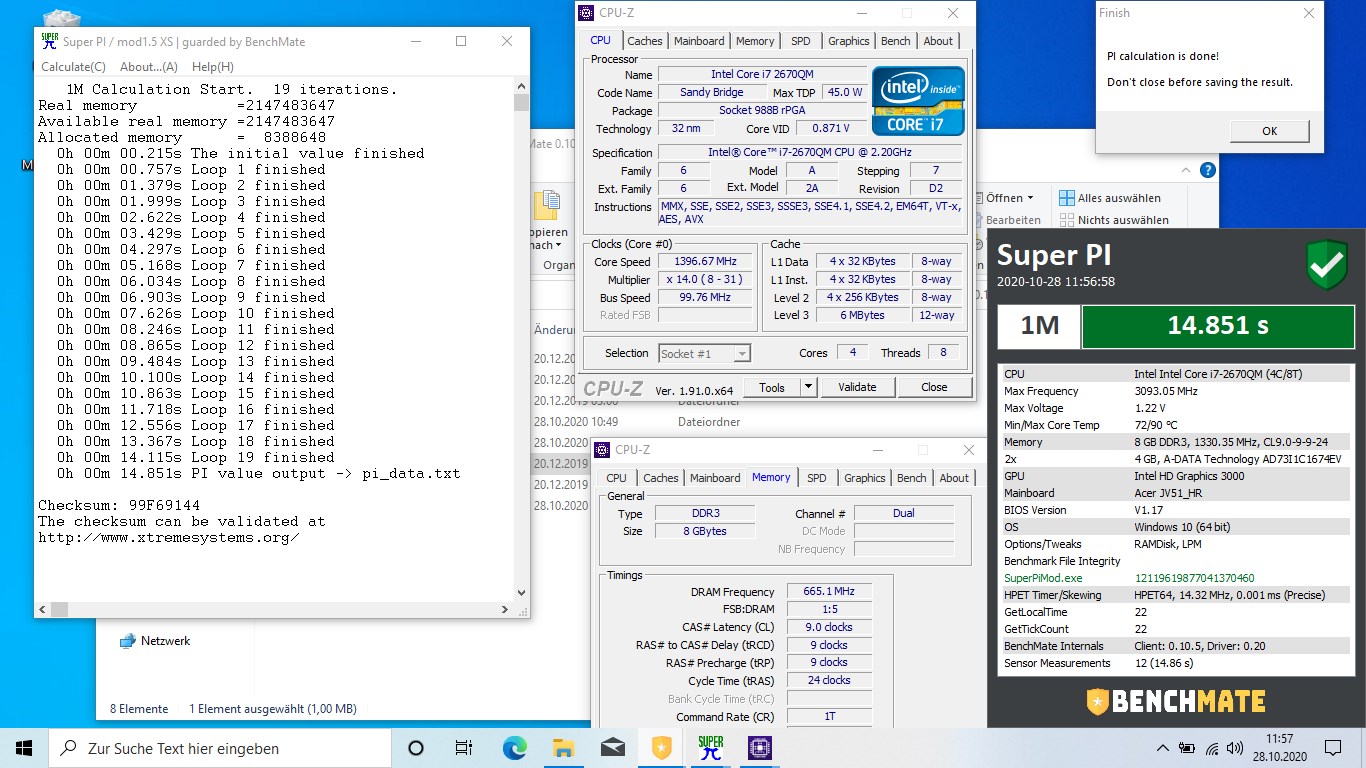Launch Microsoft Edge from taskbar
1366x768 pixels.
[514, 747]
